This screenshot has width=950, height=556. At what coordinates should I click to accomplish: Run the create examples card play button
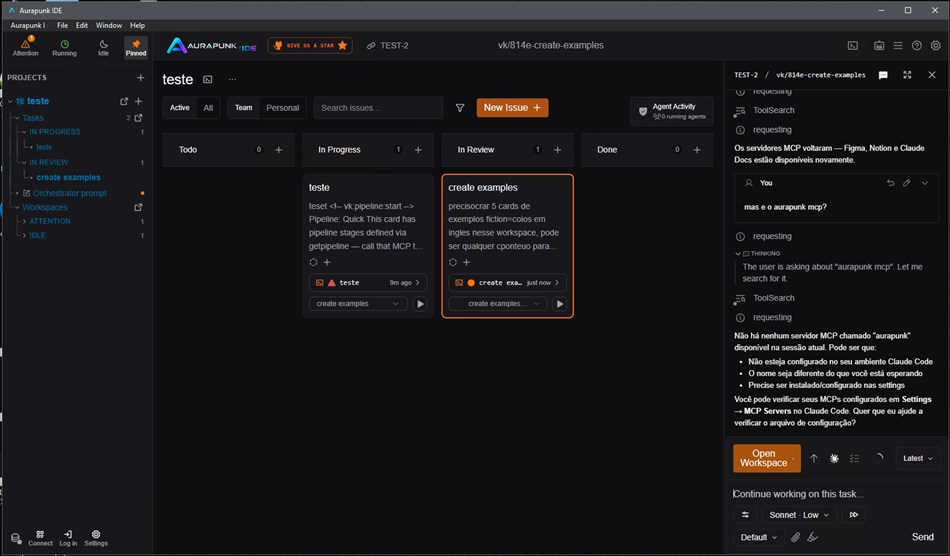(x=559, y=303)
